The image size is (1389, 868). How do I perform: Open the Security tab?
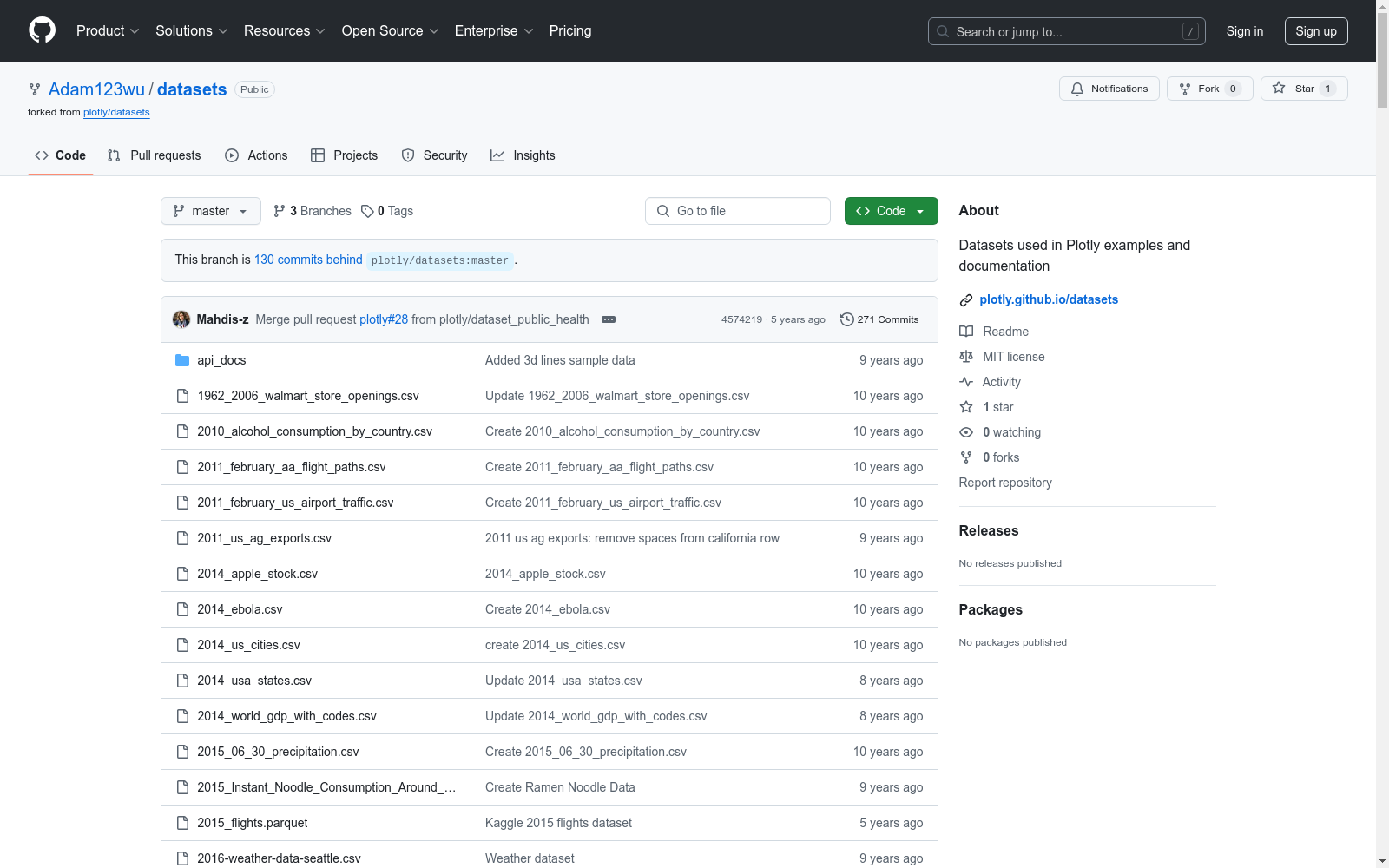pyautogui.click(x=434, y=155)
